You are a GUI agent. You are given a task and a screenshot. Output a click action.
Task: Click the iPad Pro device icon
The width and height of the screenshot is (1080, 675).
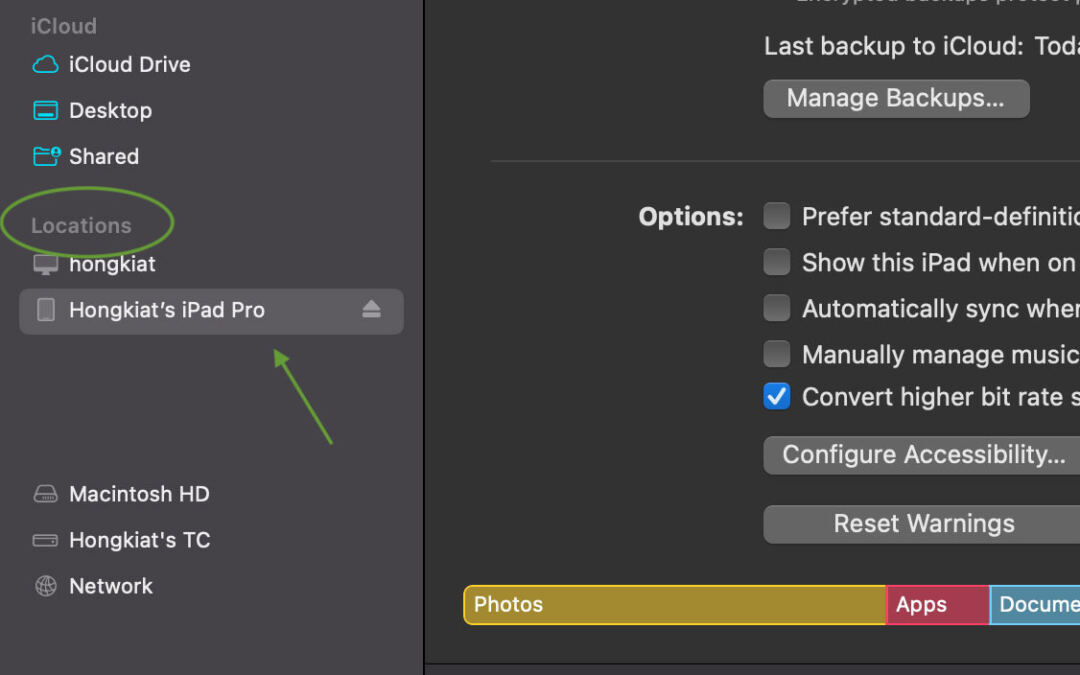pyautogui.click(x=46, y=310)
